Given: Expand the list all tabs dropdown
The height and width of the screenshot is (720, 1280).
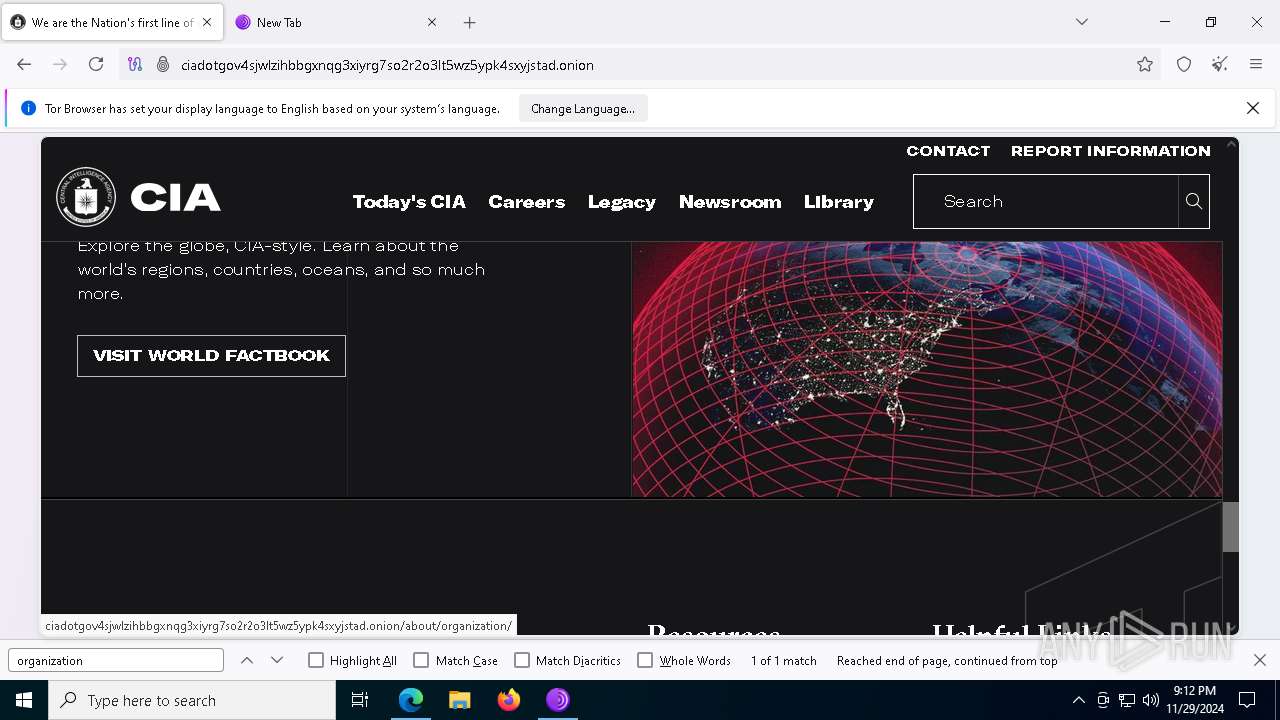Looking at the screenshot, I should point(1082,22).
